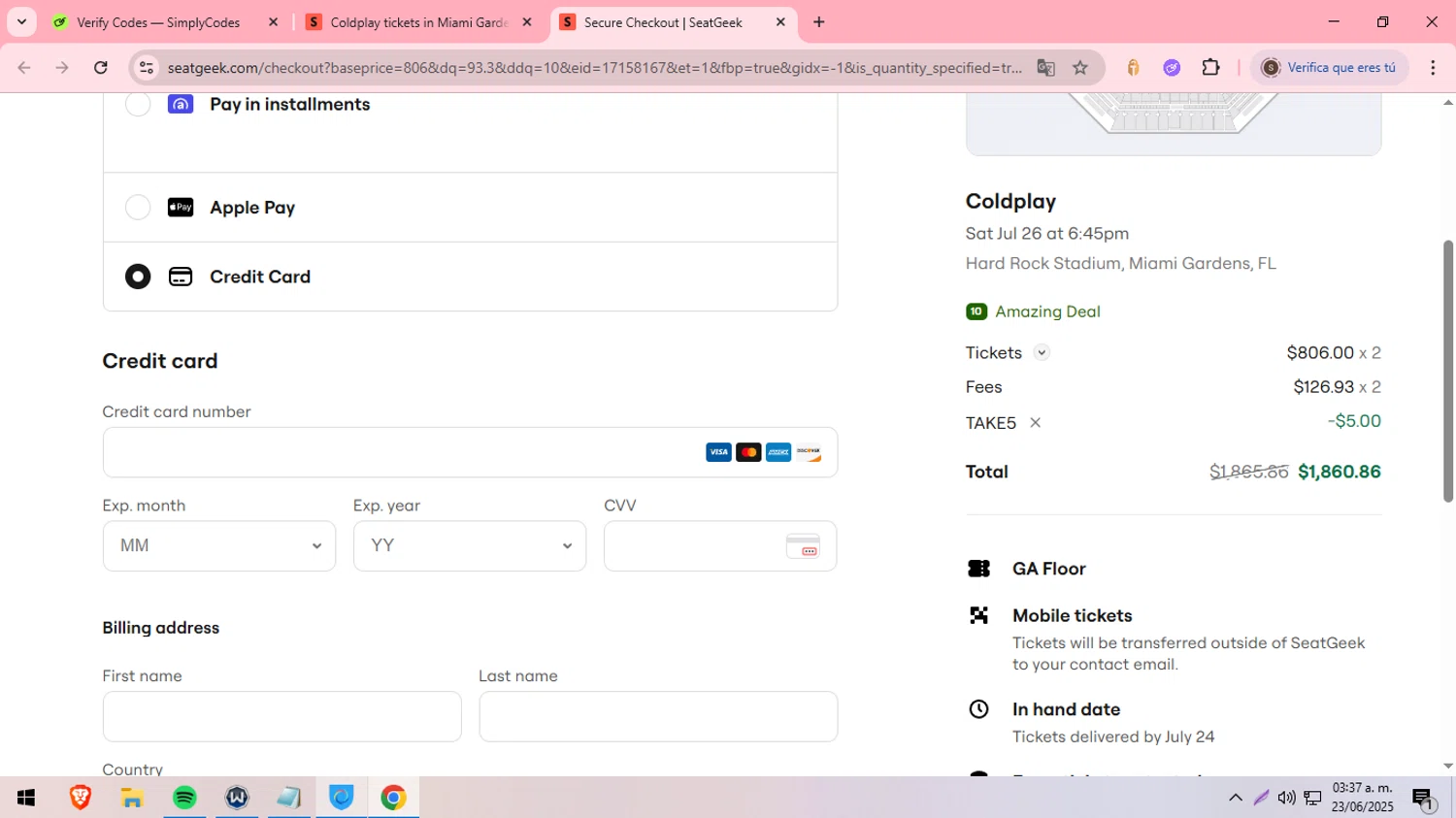This screenshot has width=1456, height=818.
Task: Click the Amazing Deal score badge
Action: [976, 311]
